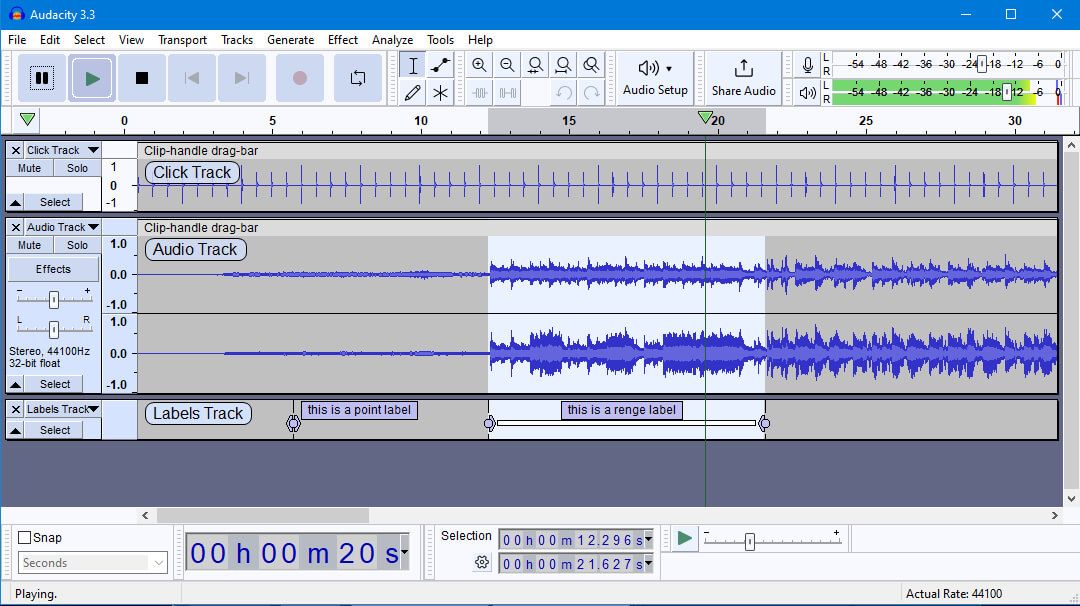Click the Zoom Toggle icon
Image resolution: width=1080 pixels, height=606 pixels.
tap(591, 65)
